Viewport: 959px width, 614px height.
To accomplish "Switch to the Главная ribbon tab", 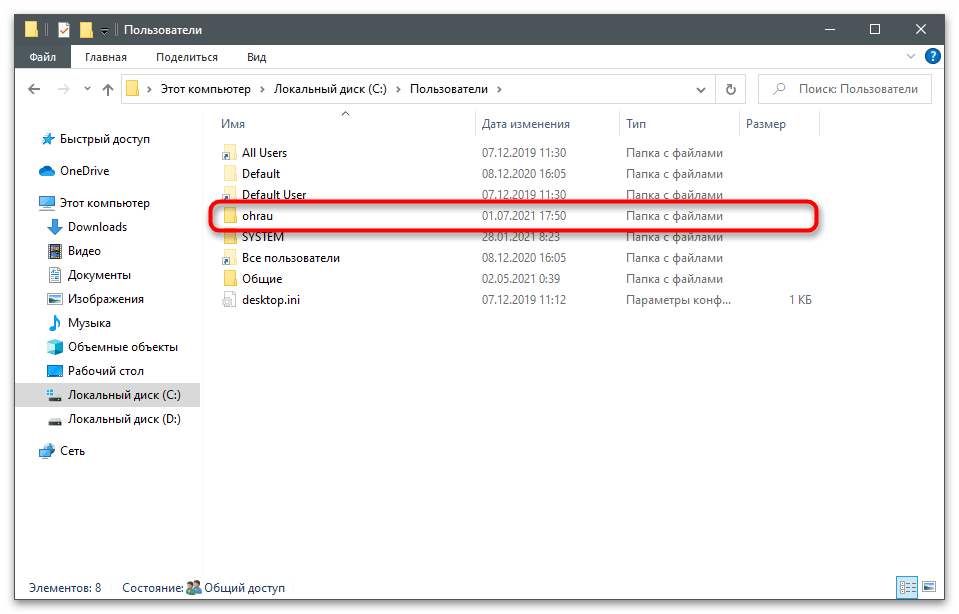I will (106, 57).
